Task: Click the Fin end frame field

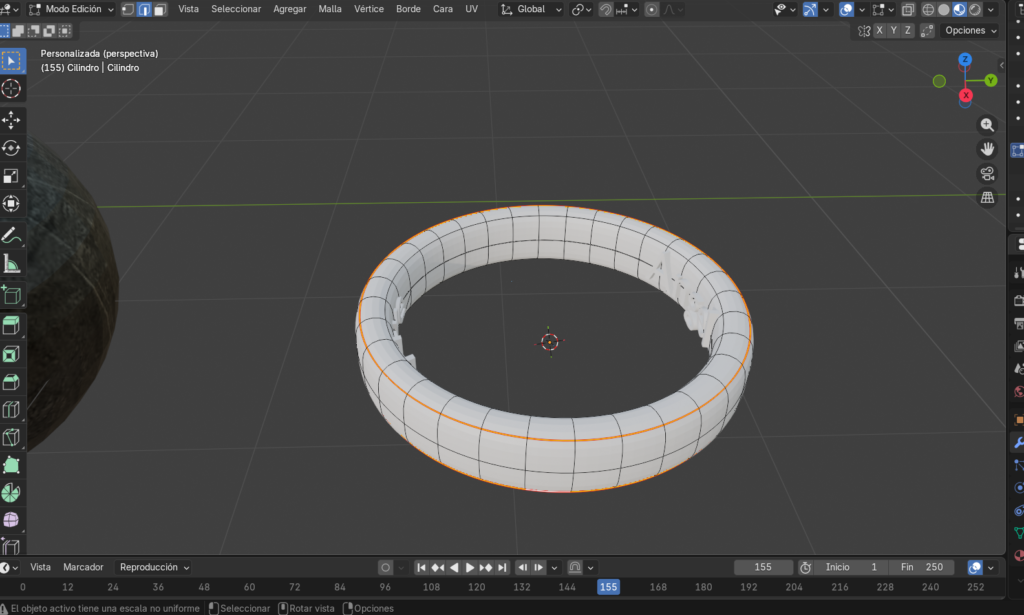Action: pyautogui.click(x=920, y=567)
